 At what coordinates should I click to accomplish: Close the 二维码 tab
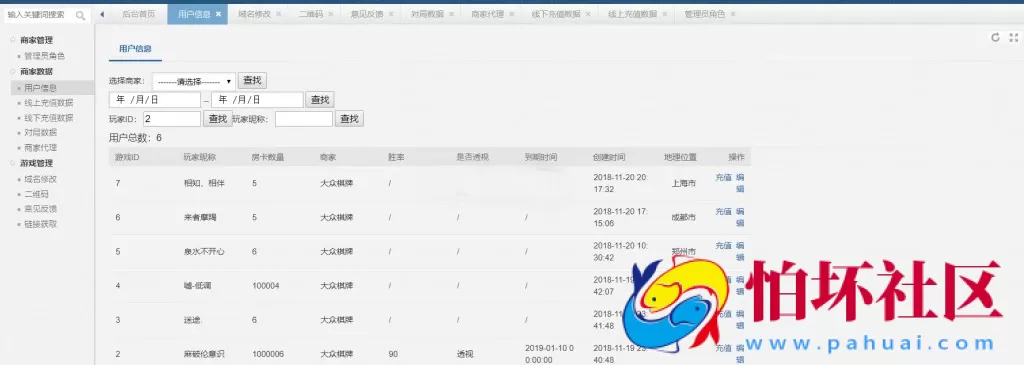330,14
